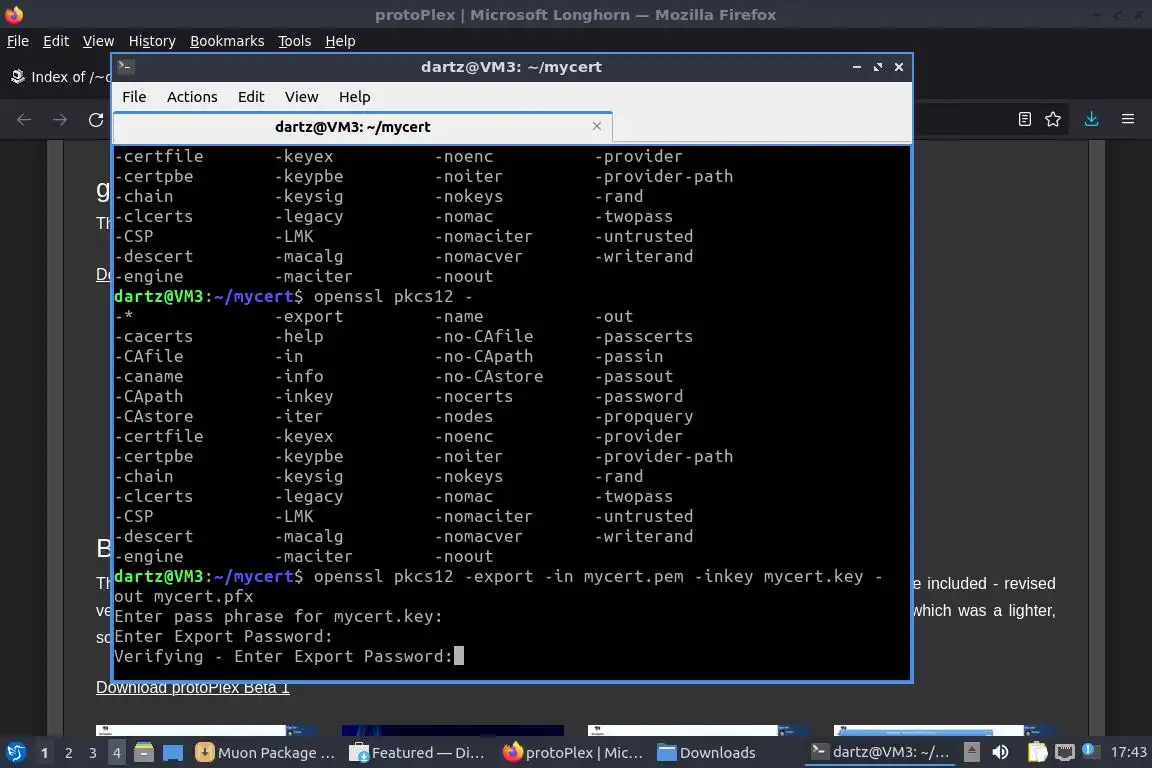Switch to workspace 4
The image size is (1152, 768).
[116, 753]
